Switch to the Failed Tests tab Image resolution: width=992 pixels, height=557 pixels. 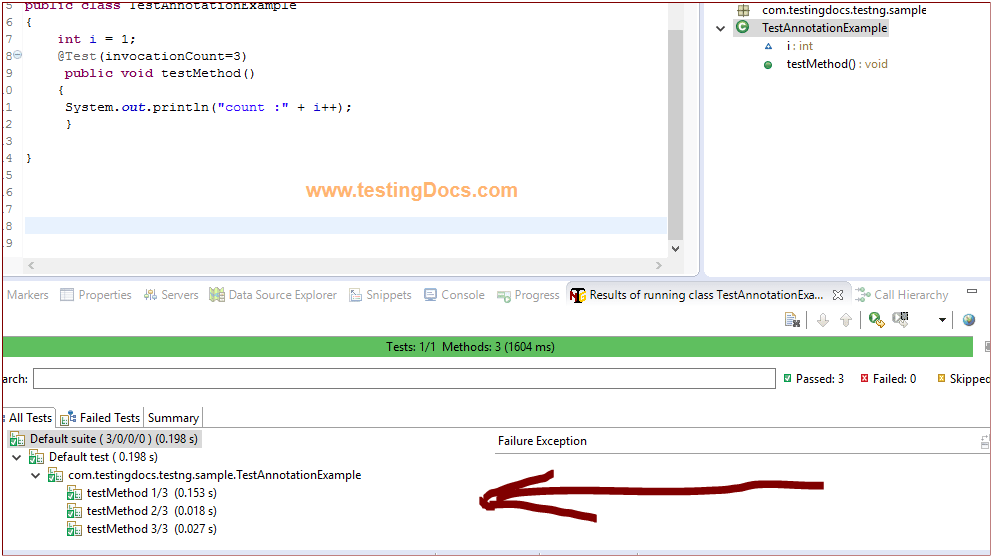[100, 418]
